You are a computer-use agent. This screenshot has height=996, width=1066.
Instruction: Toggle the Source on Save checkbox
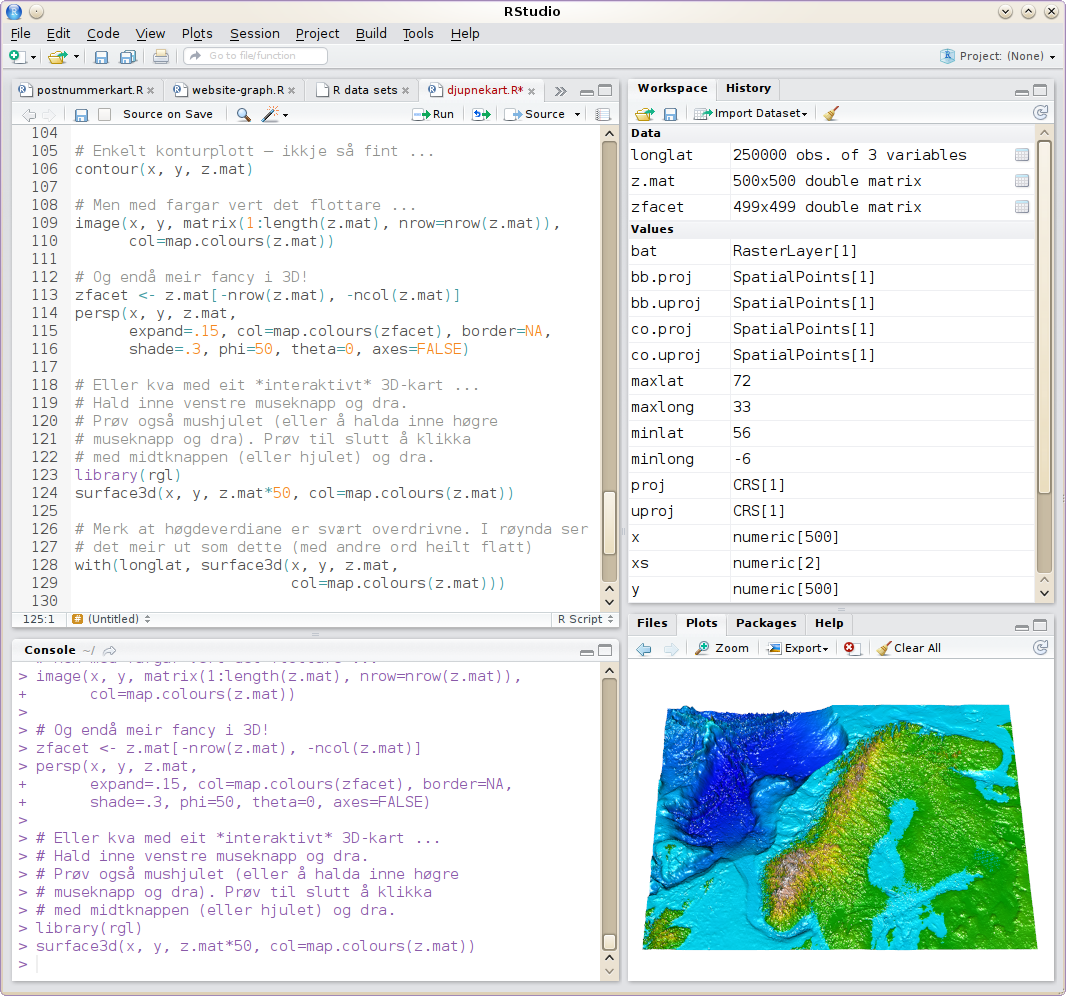(105, 114)
